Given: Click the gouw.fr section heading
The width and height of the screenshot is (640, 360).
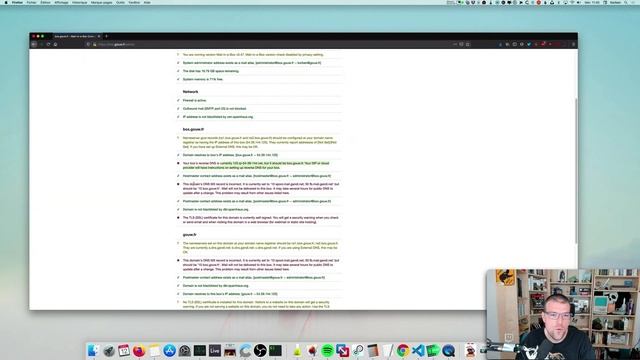Looking at the screenshot, I should click(189, 235).
